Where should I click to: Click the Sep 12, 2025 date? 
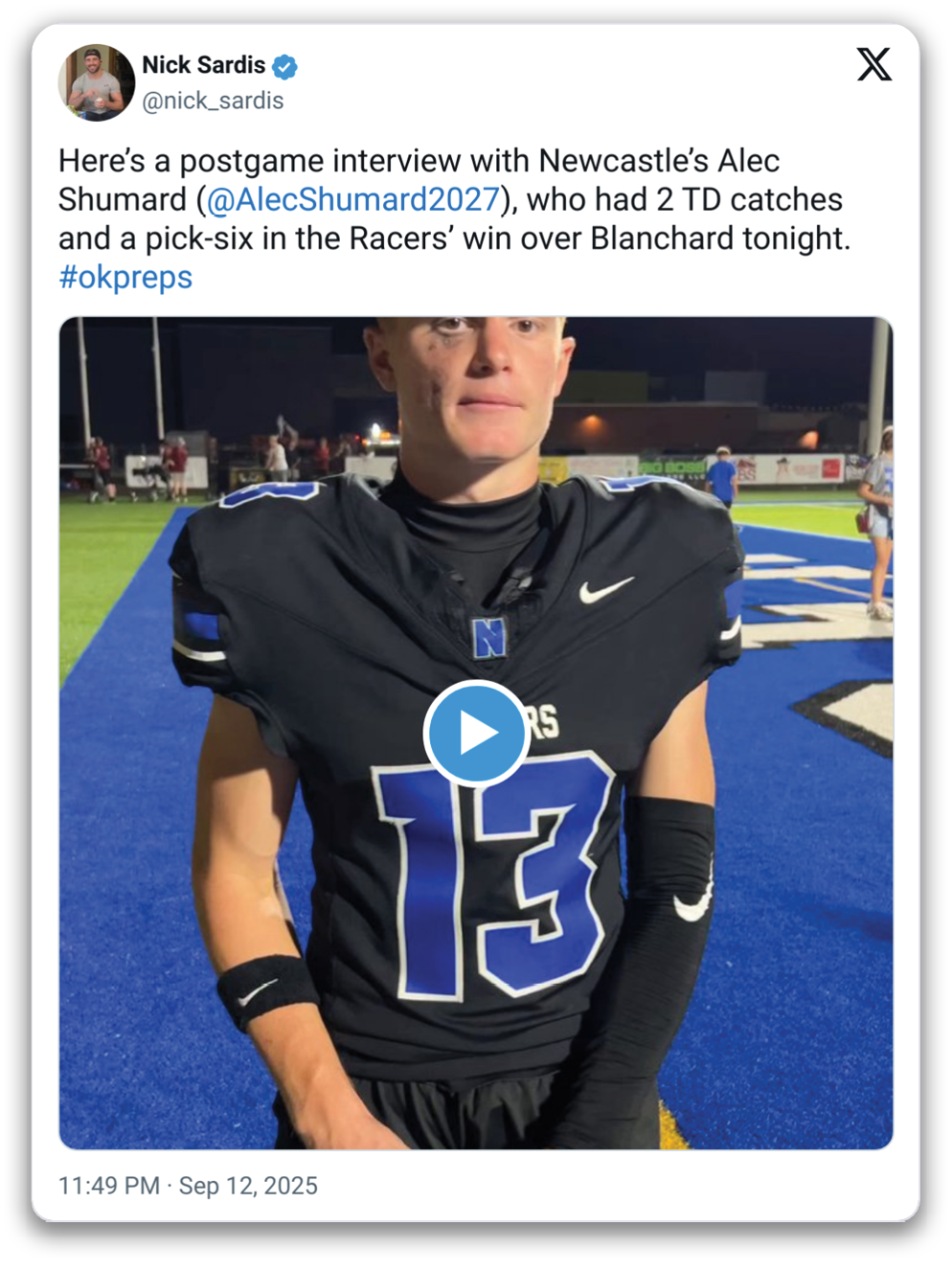248,1186
